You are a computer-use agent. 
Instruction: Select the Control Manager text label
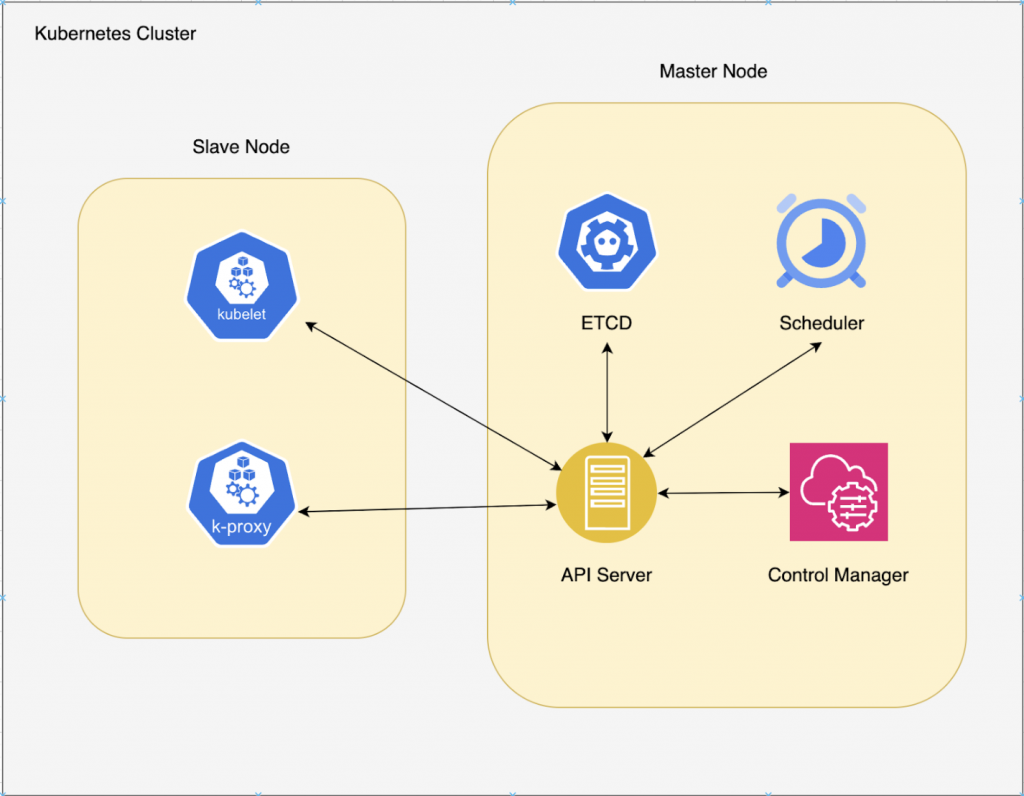coord(838,575)
